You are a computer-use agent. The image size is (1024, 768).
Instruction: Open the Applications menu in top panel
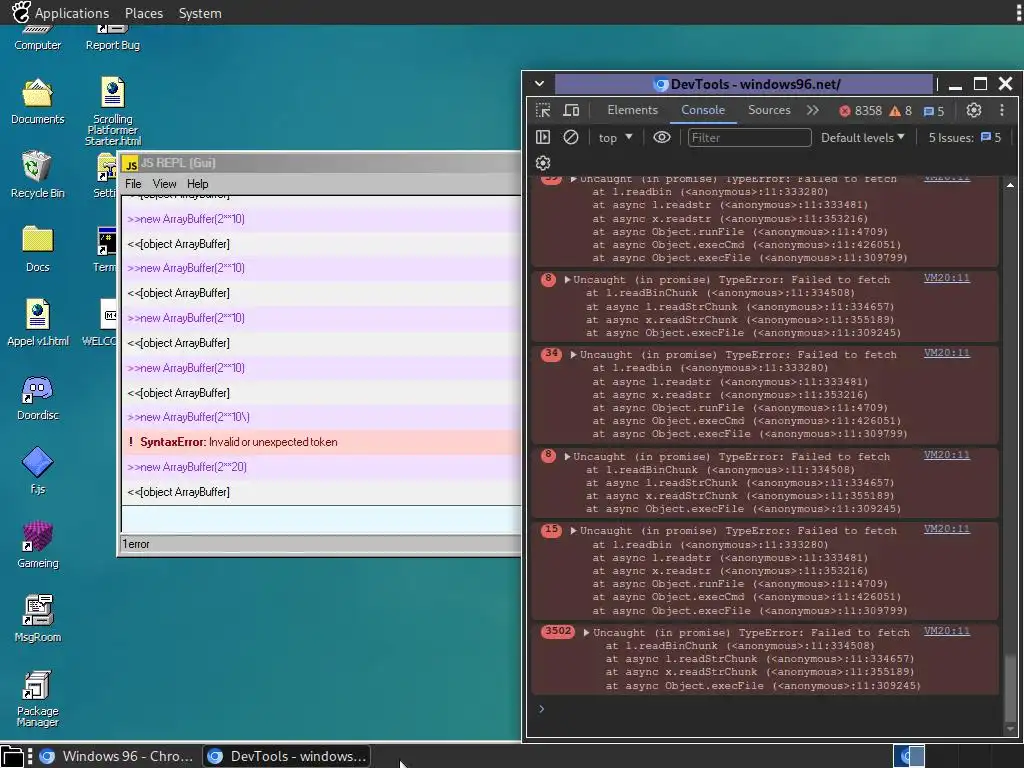click(72, 13)
